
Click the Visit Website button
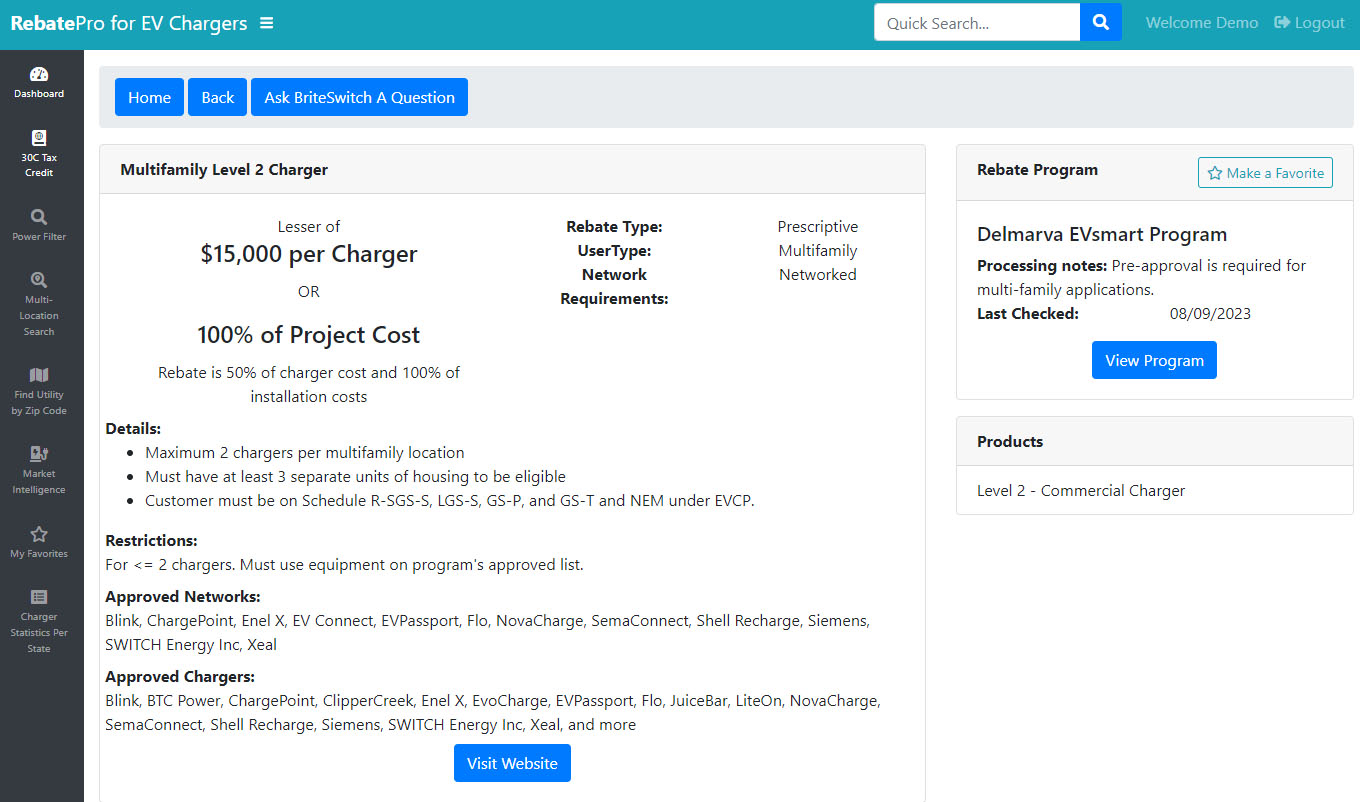tap(512, 763)
